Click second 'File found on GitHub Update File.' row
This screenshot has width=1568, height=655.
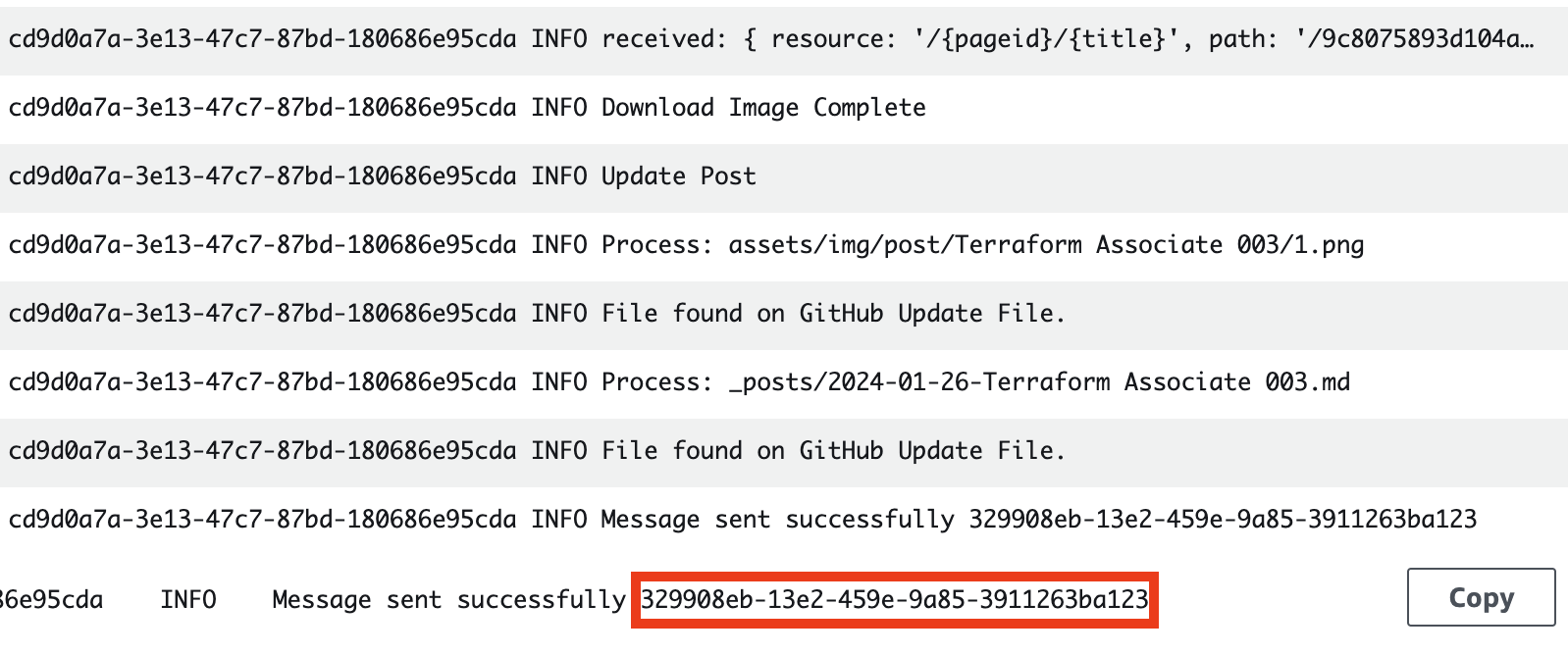[784, 451]
